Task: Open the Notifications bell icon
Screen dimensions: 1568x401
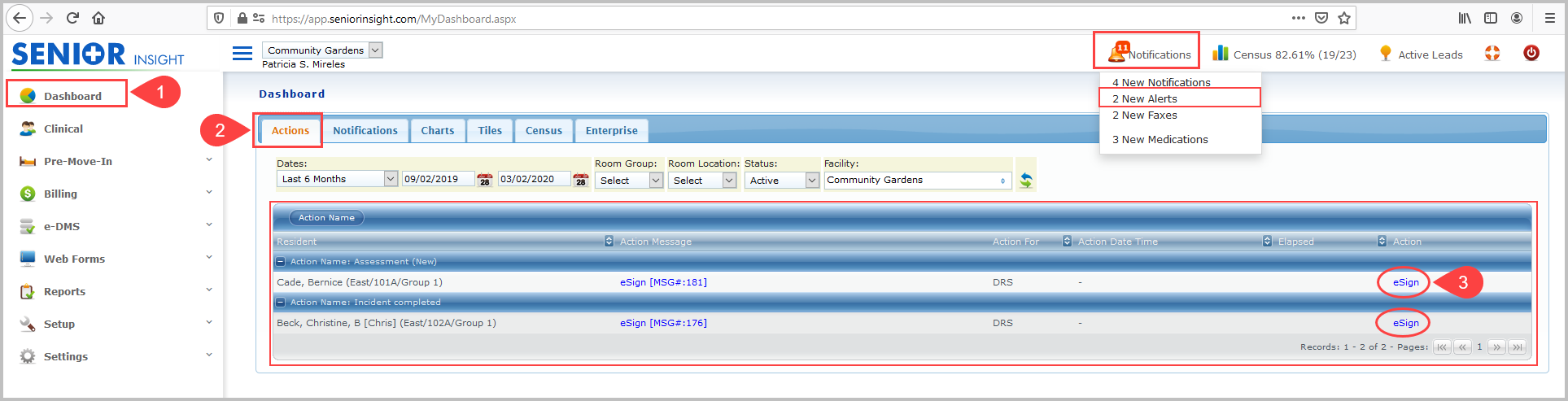Action: pyautogui.click(x=1116, y=53)
